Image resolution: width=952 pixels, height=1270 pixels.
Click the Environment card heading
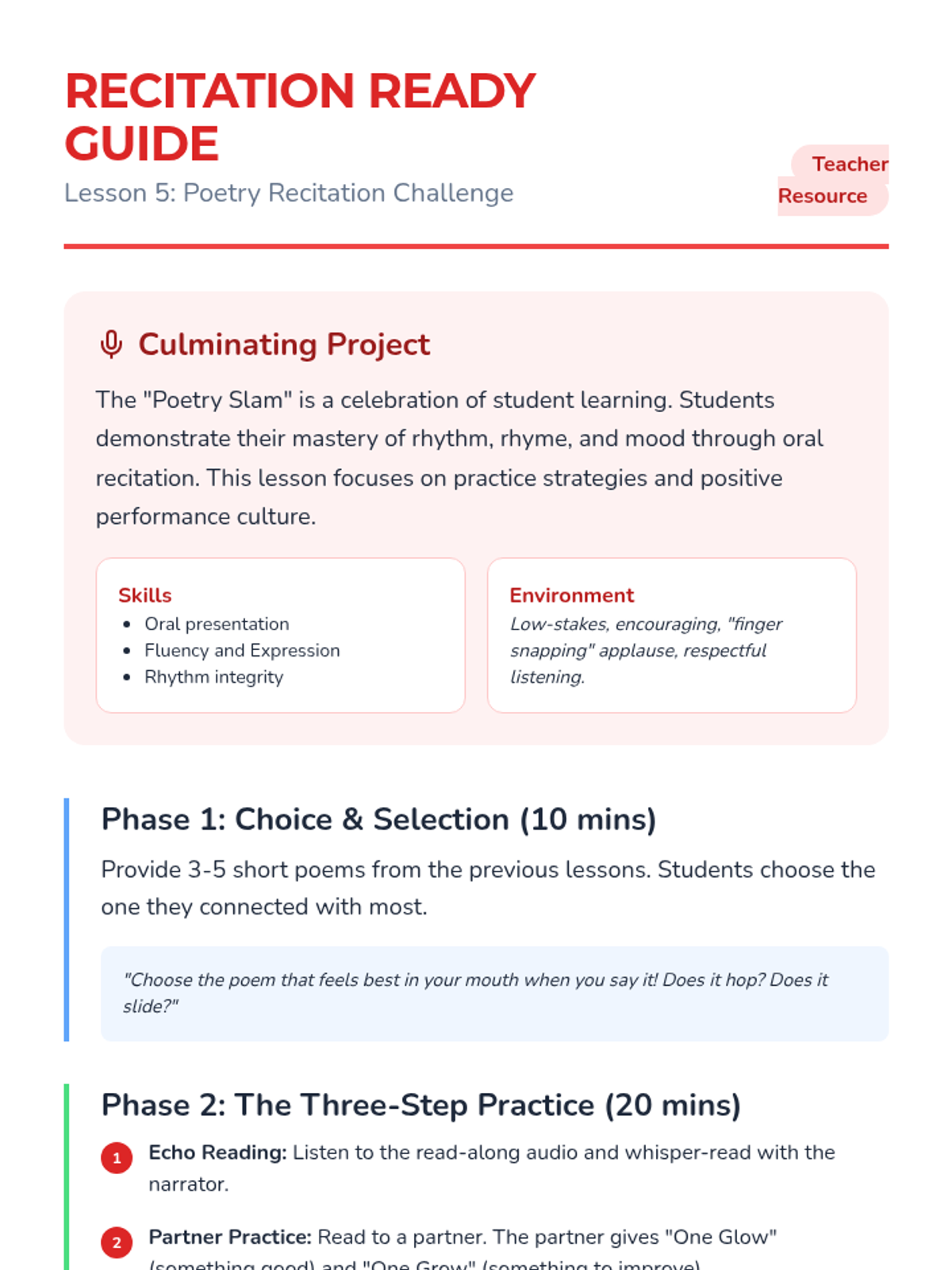(572, 595)
